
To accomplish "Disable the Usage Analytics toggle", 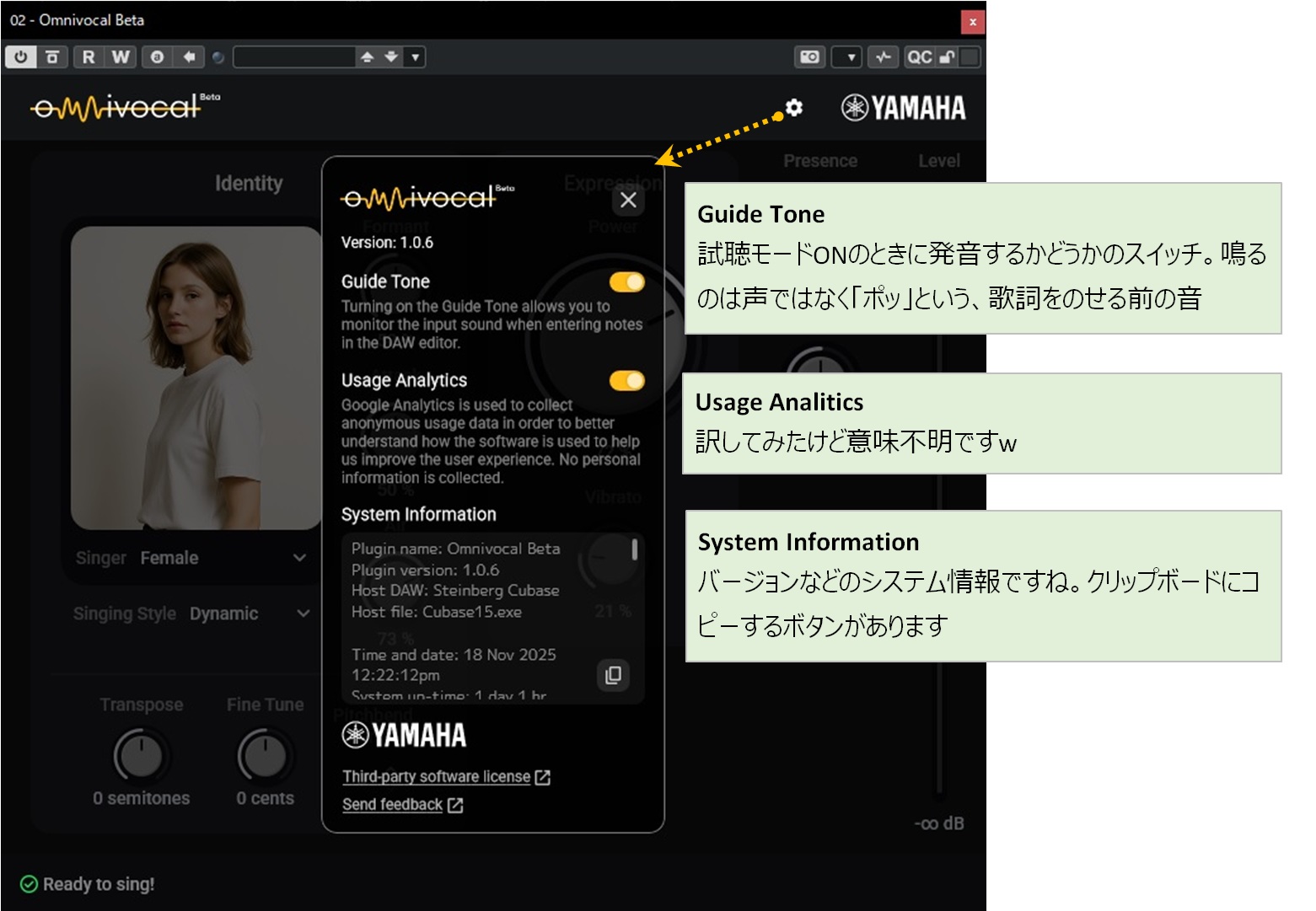I will 626,381.
